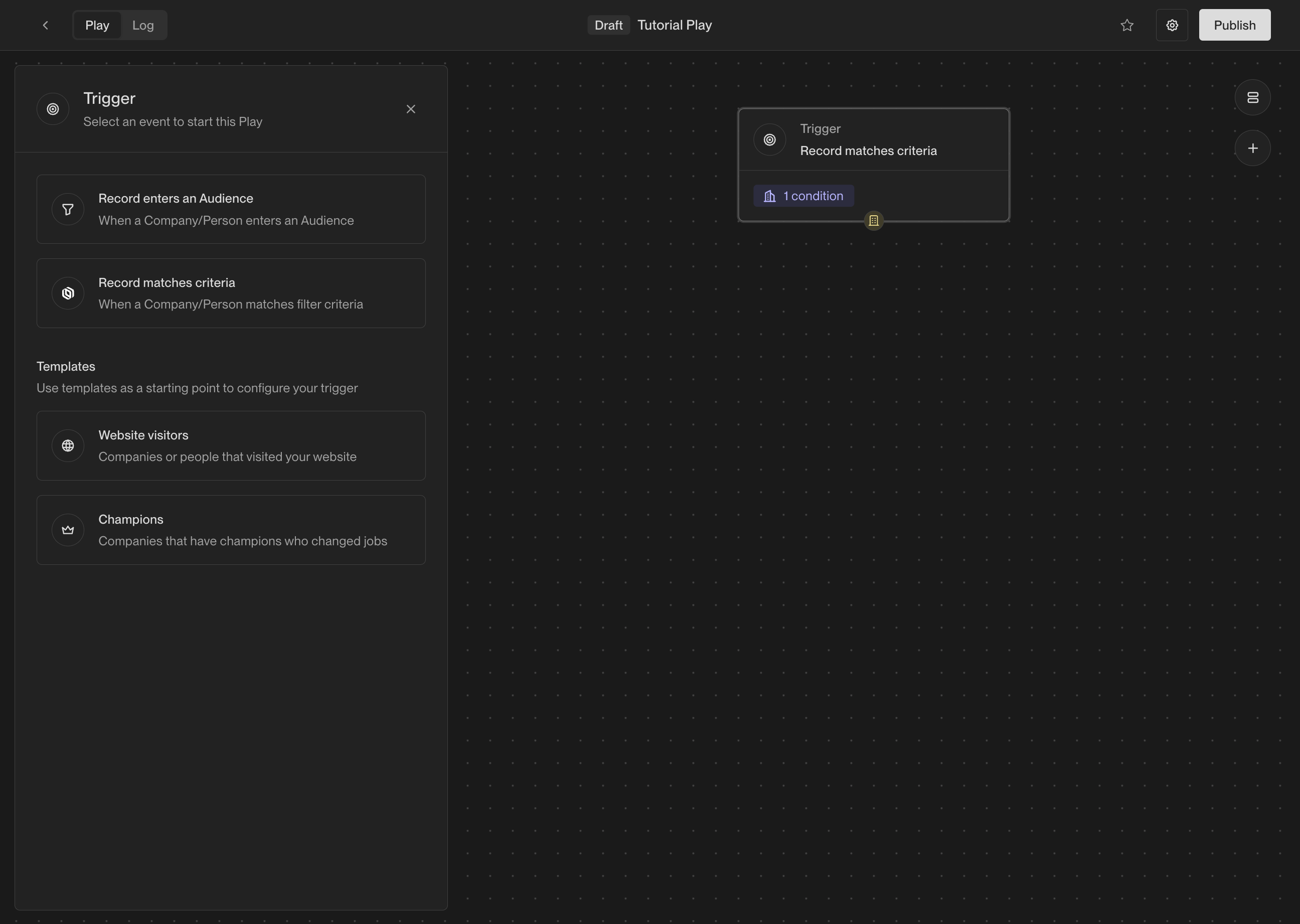Click the company connector node below trigger
The width and height of the screenshot is (1300, 924).
click(x=874, y=221)
